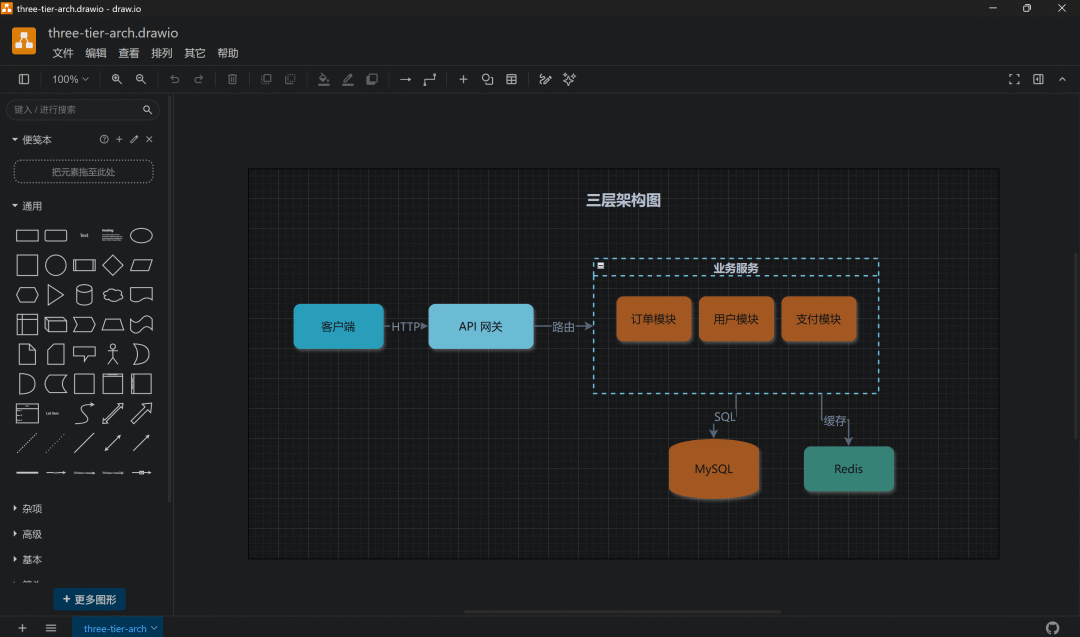1080x637 pixels.
Task: Toggle the format panel icon
Action: pos(1038,79)
